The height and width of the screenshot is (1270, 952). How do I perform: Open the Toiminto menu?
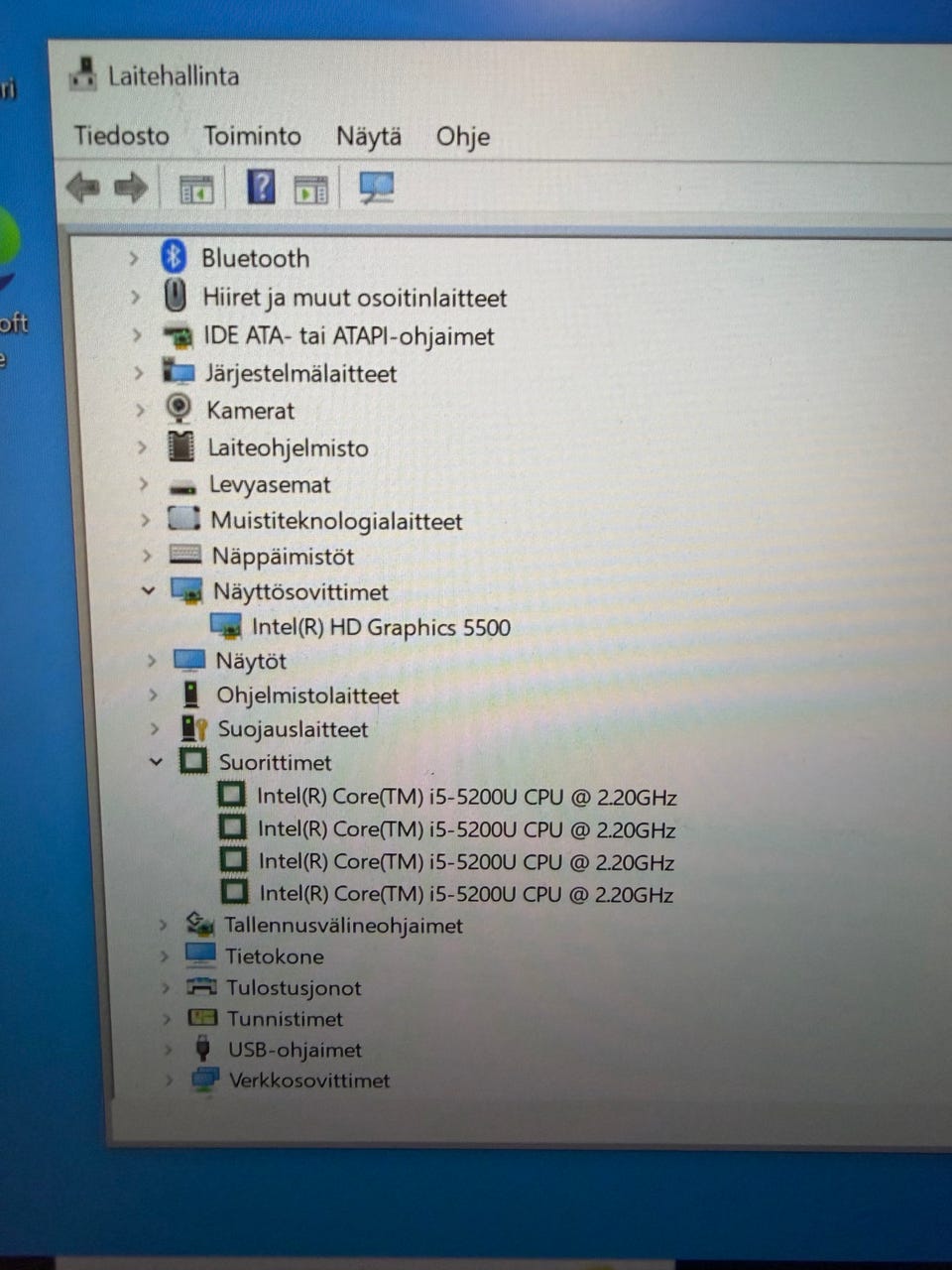tap(252, 135)
